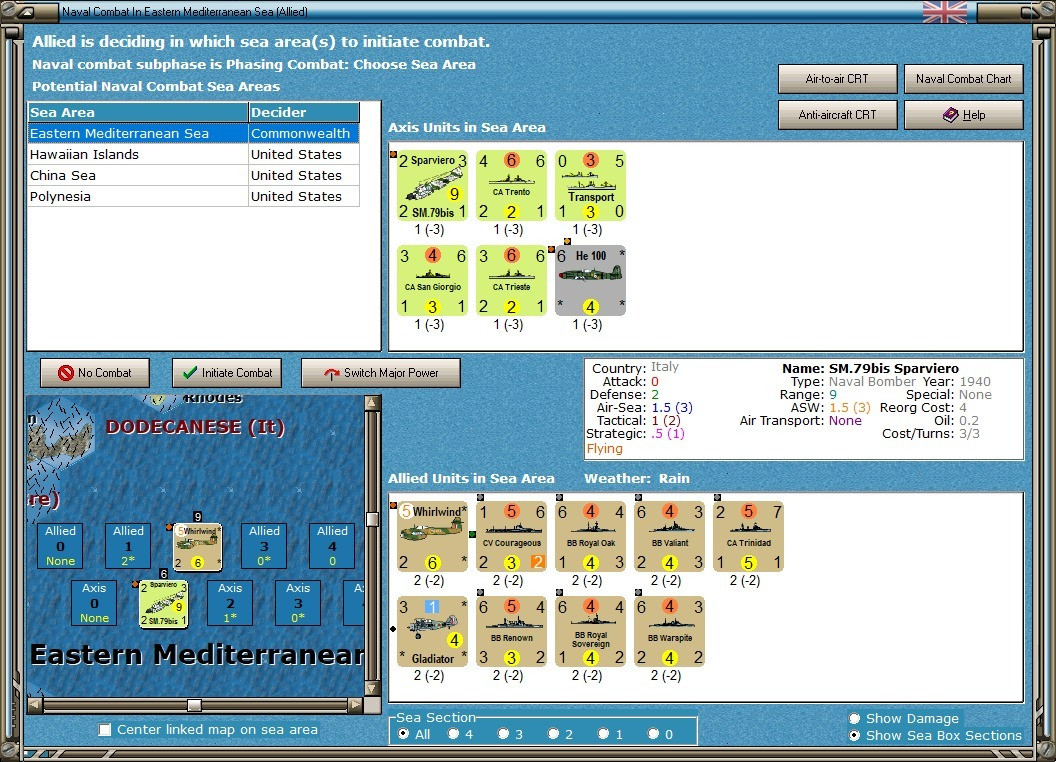Click the Sea Area column header
Image resolution: width=1056 pixels, height=762 pixels.
[x=138, y=113]
